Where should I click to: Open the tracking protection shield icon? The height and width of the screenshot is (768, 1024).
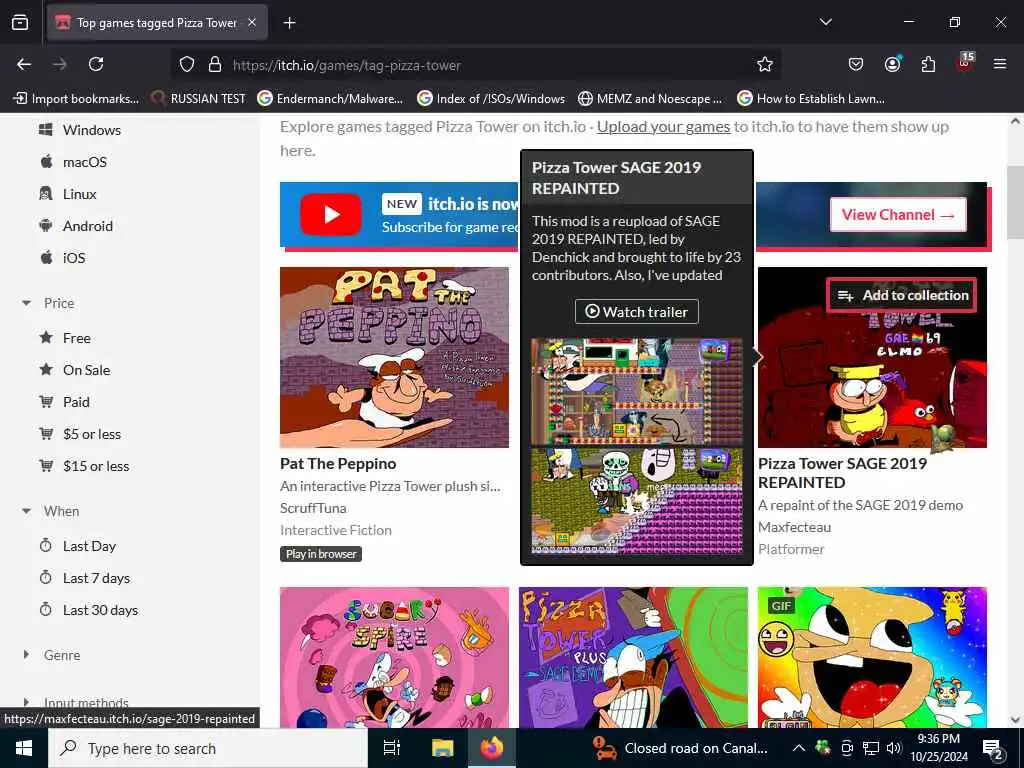(x=187, y=64)
